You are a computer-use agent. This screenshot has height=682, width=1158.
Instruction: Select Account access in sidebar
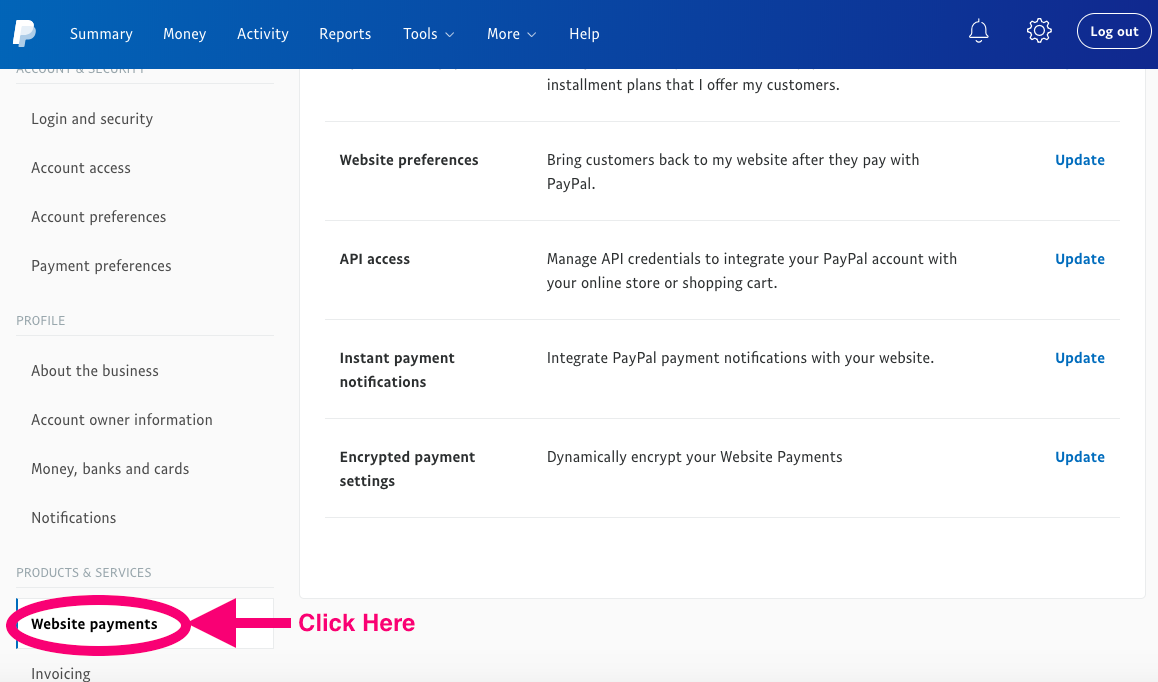coord(80,168)
